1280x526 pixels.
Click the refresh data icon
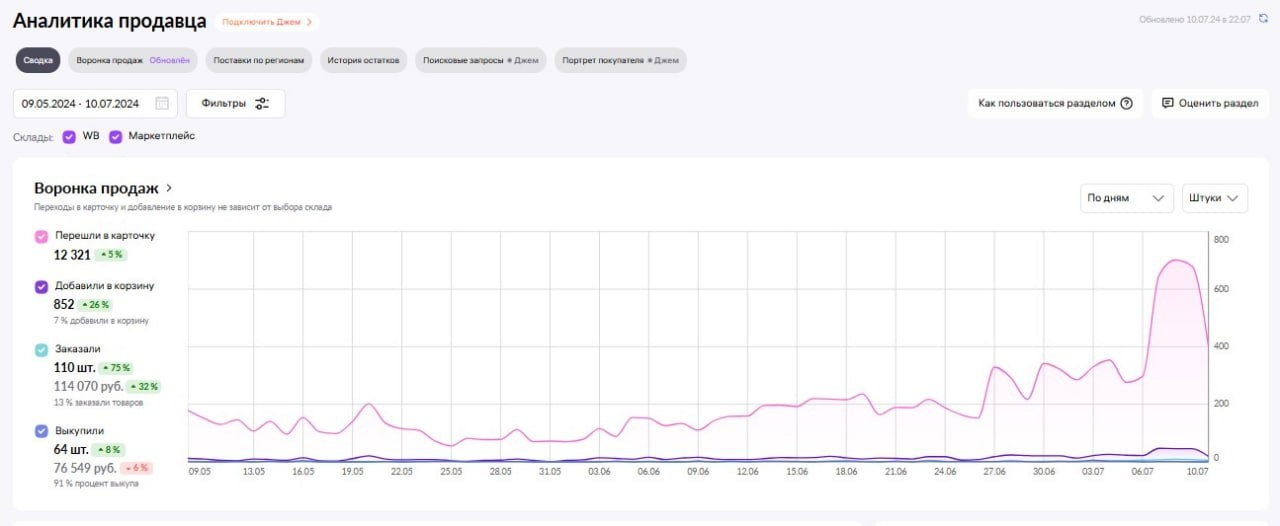[x=1262, y=19]
